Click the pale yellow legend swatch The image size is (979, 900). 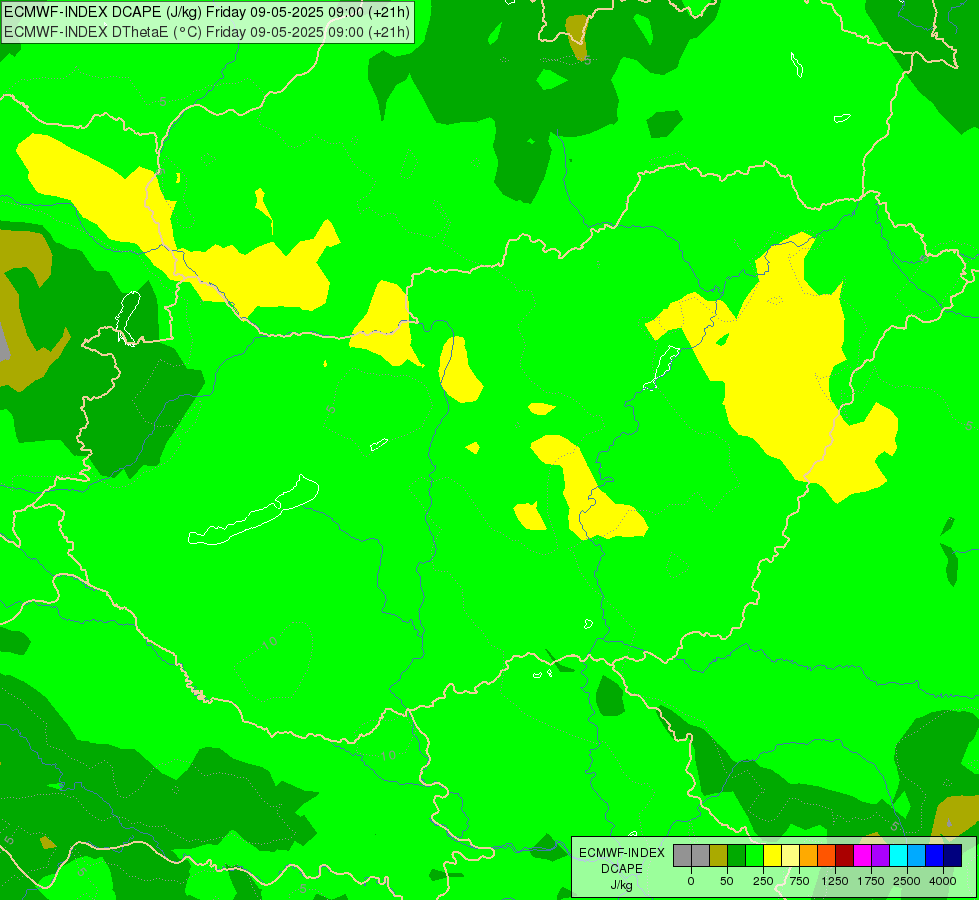click(791, 856)
